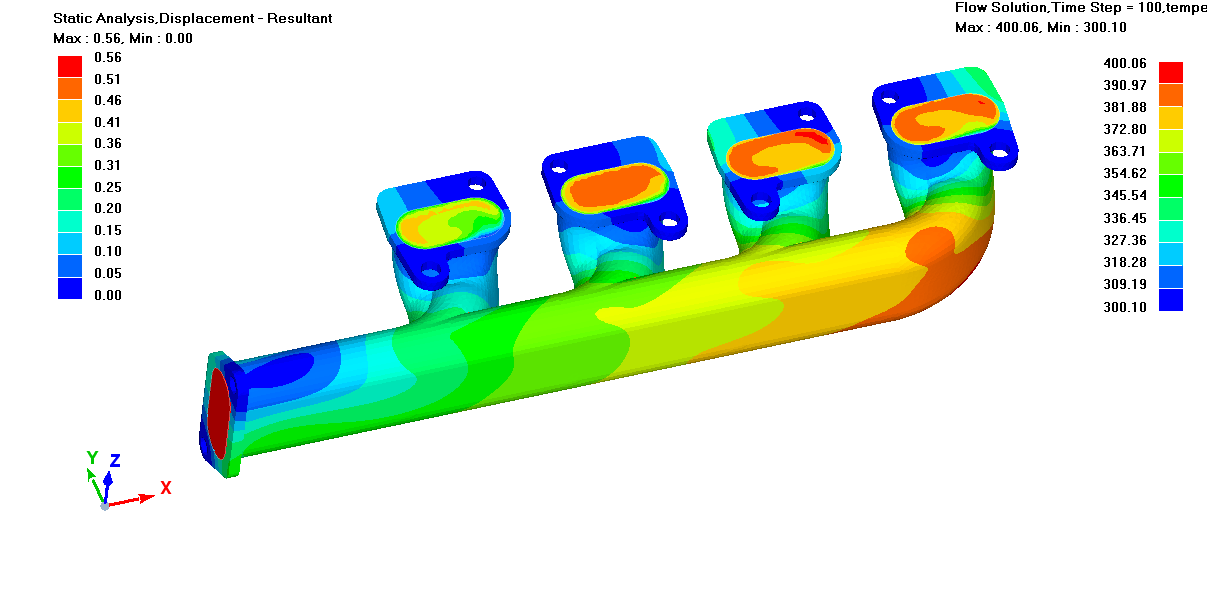
Task: Click the dark blue bottom temperature legend swatch
Action: [1171, 300]
